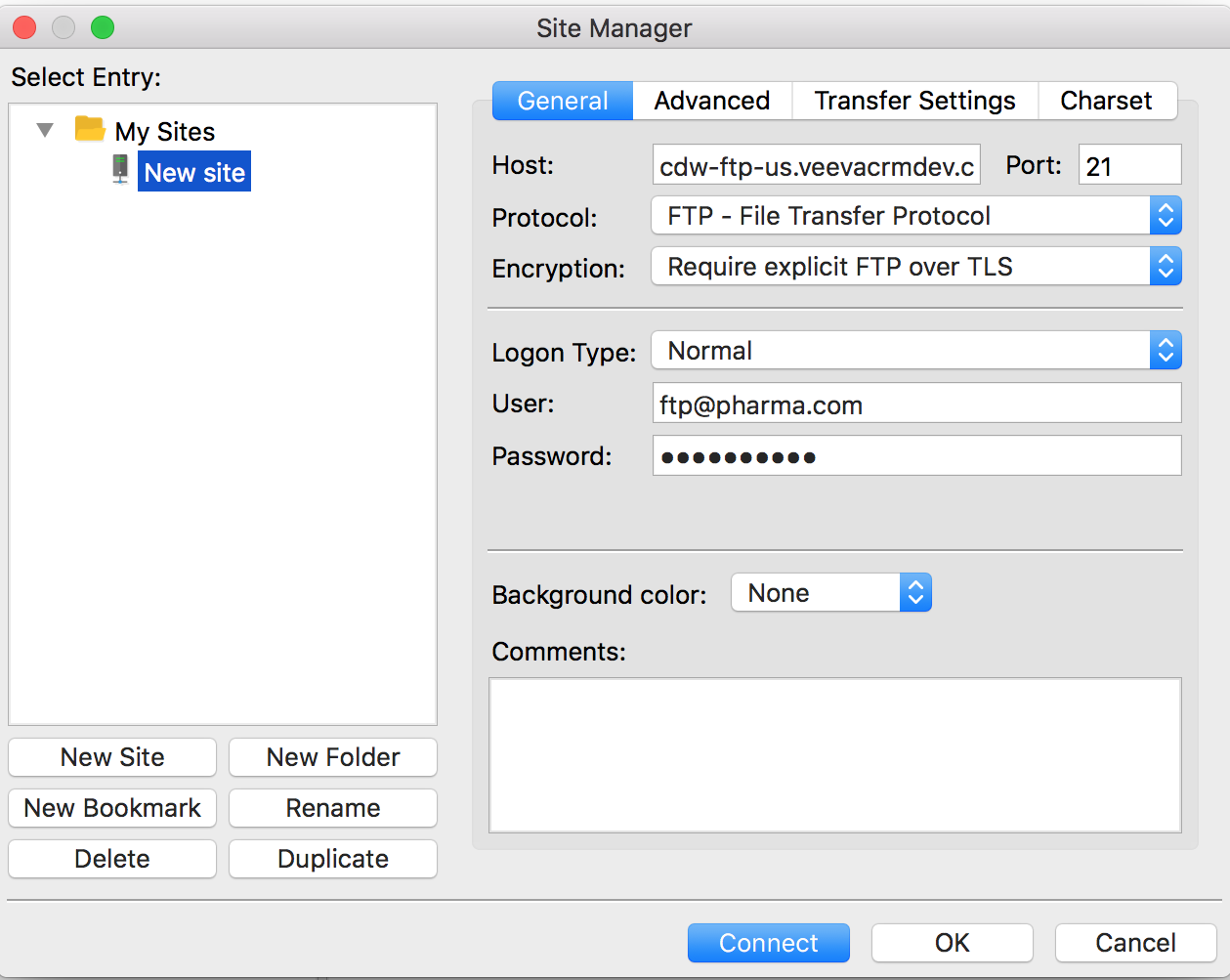Click the server icon beside New site
The width and height of the screenshot is (1230, 980).
120,170
